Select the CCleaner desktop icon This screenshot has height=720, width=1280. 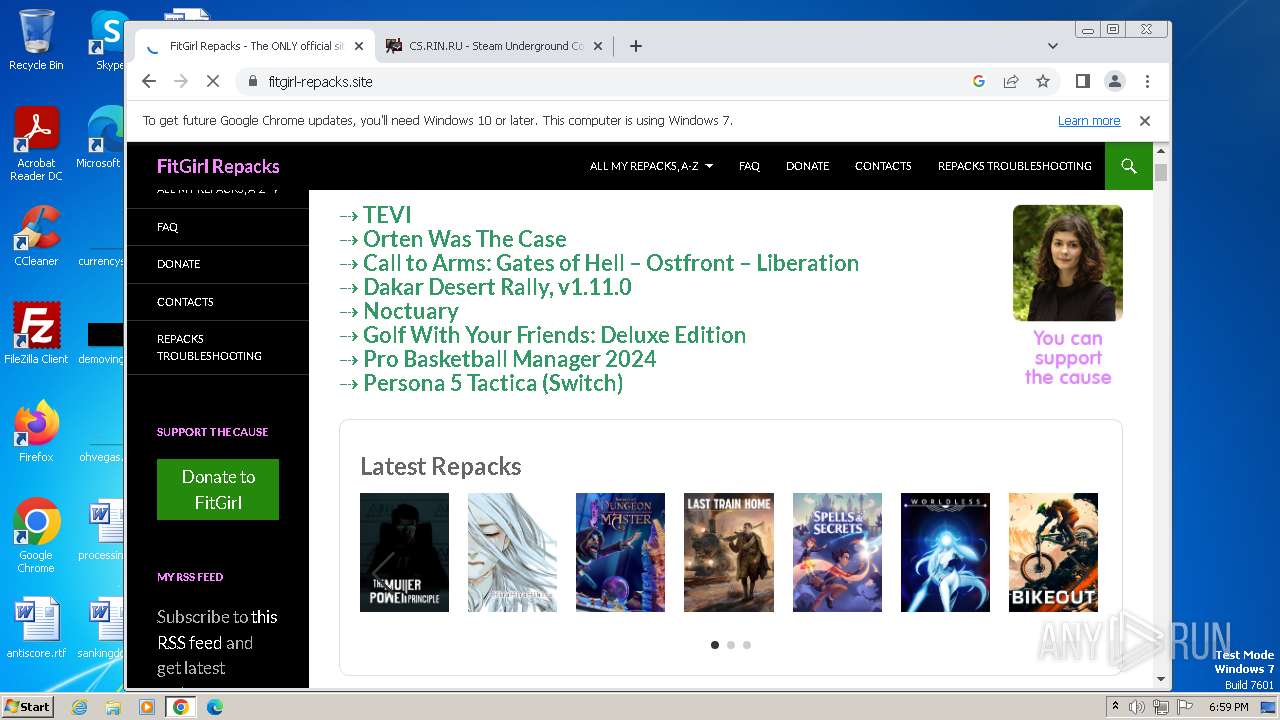click(x=36, y=237)
